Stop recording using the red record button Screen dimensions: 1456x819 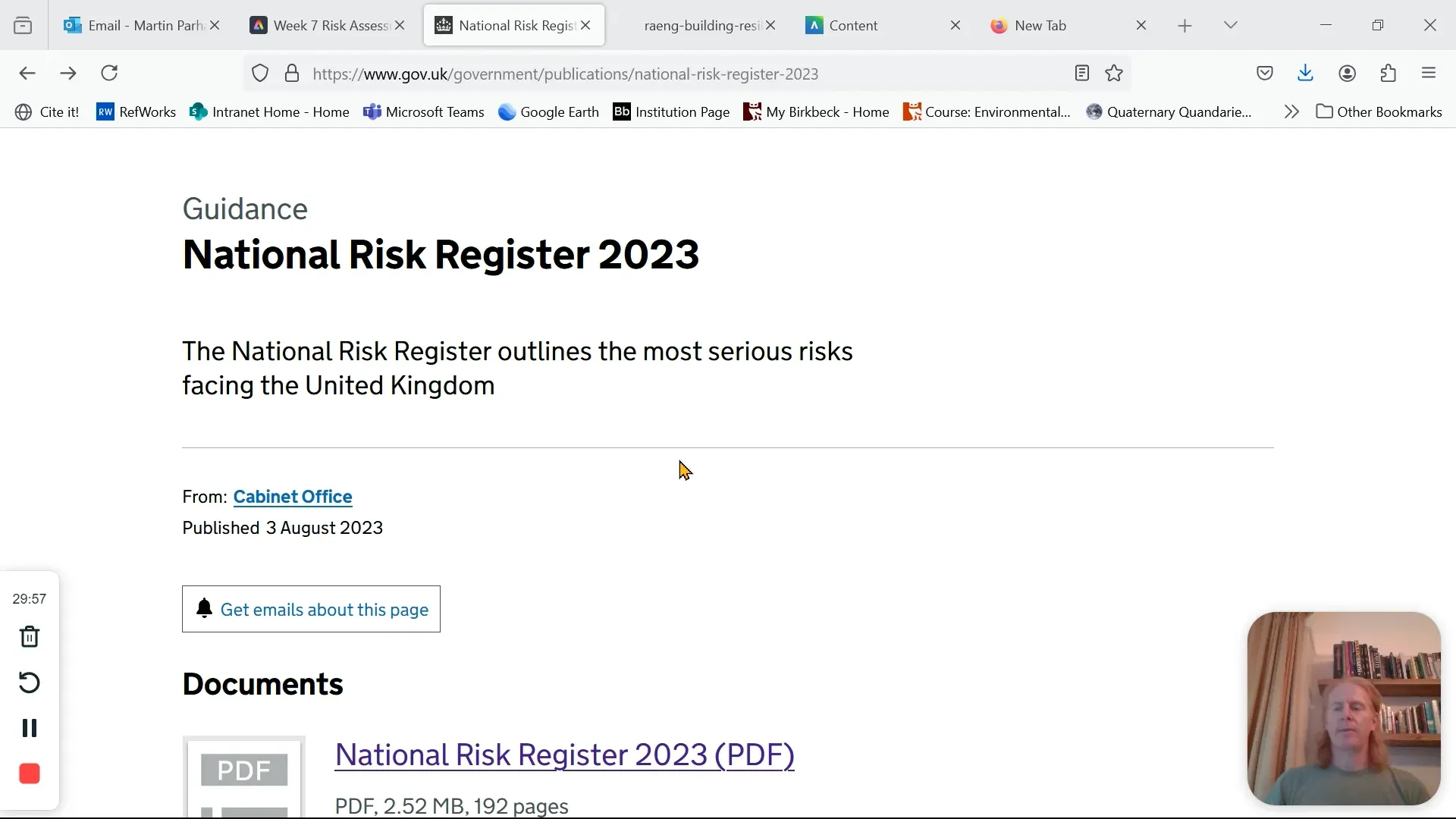tap(30, 773)
